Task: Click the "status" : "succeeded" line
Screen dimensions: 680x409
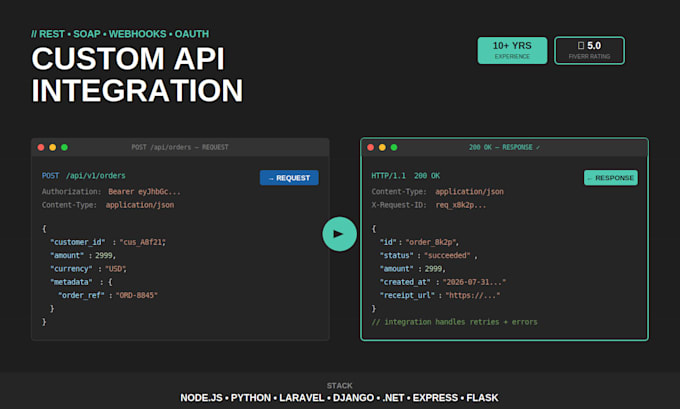Action: pyautogui.click(x=428, y=255)
